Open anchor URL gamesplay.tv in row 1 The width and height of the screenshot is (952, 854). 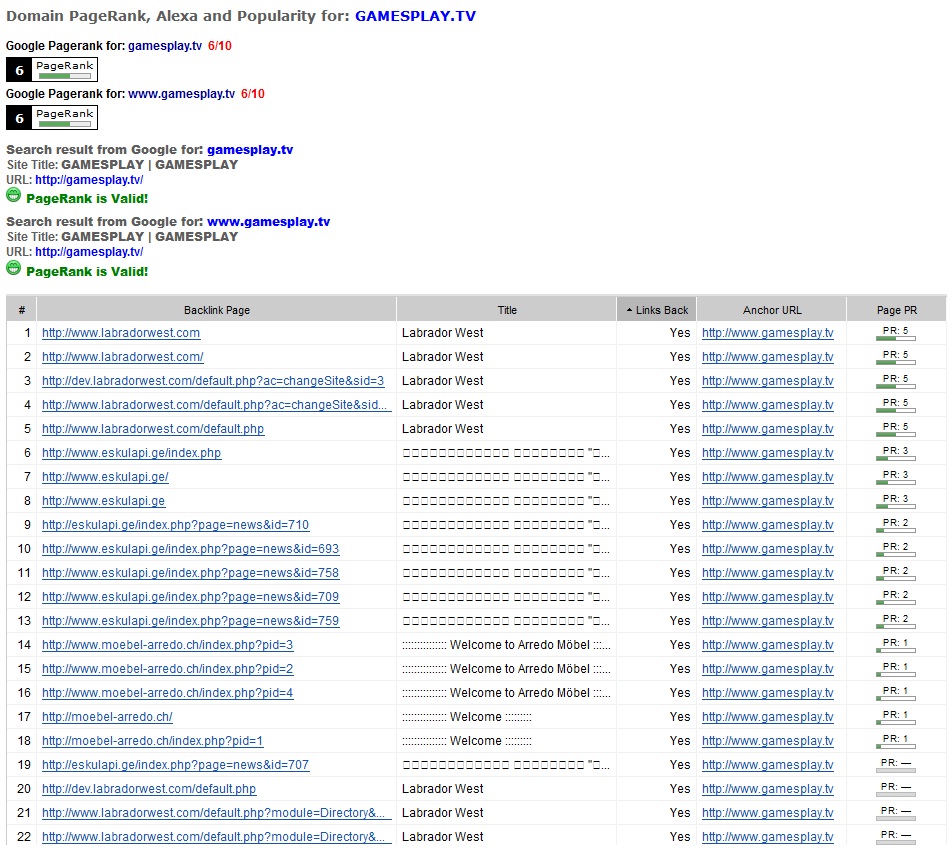767,333
